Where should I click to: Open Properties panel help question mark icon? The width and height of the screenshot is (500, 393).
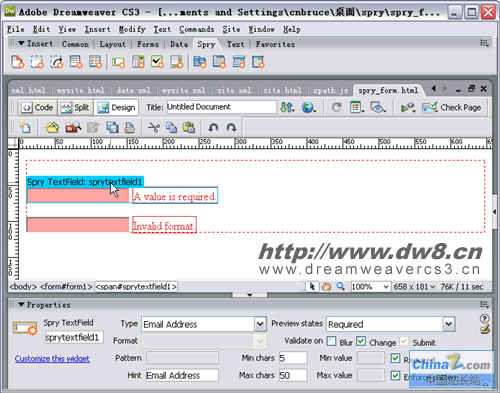(x=484, y=319)
